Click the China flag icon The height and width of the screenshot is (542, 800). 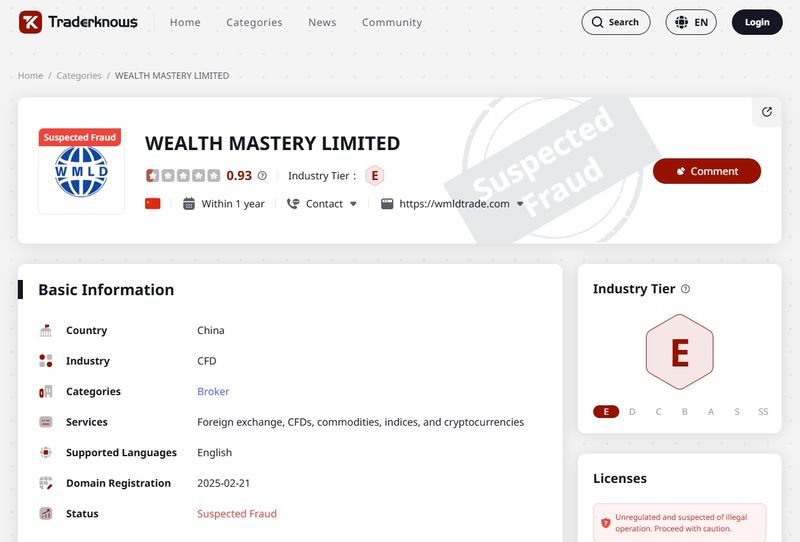[153, 204]
